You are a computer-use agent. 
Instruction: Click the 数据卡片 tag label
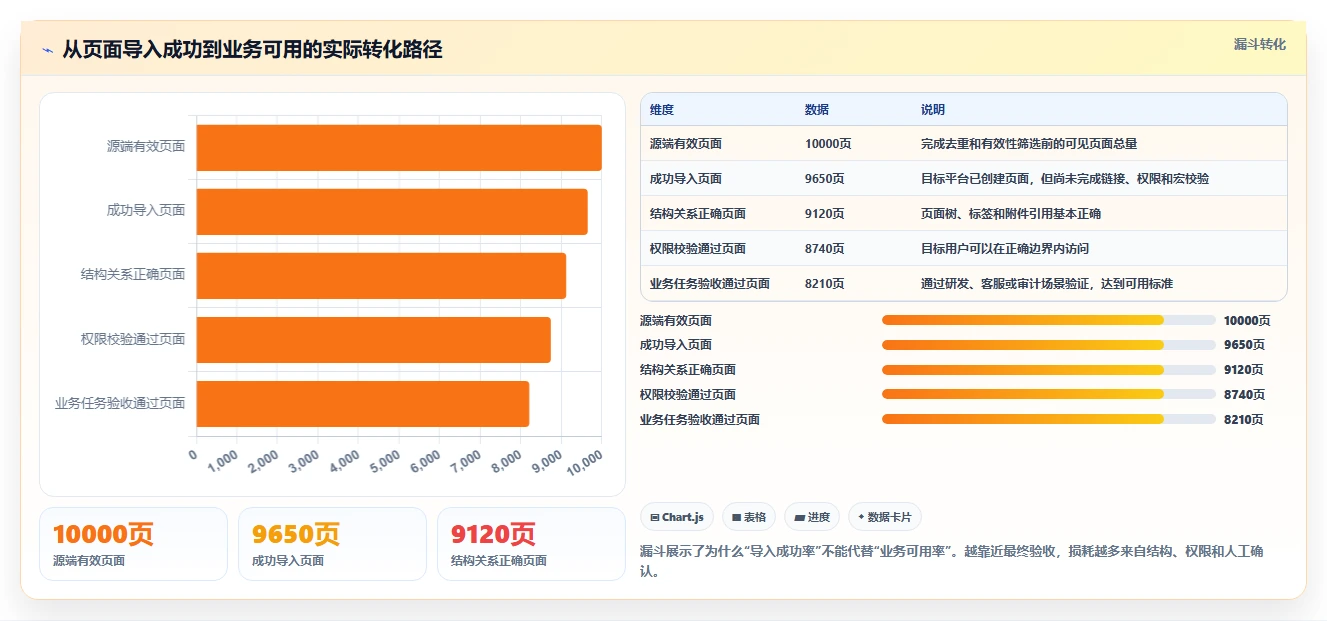[890, 517]
